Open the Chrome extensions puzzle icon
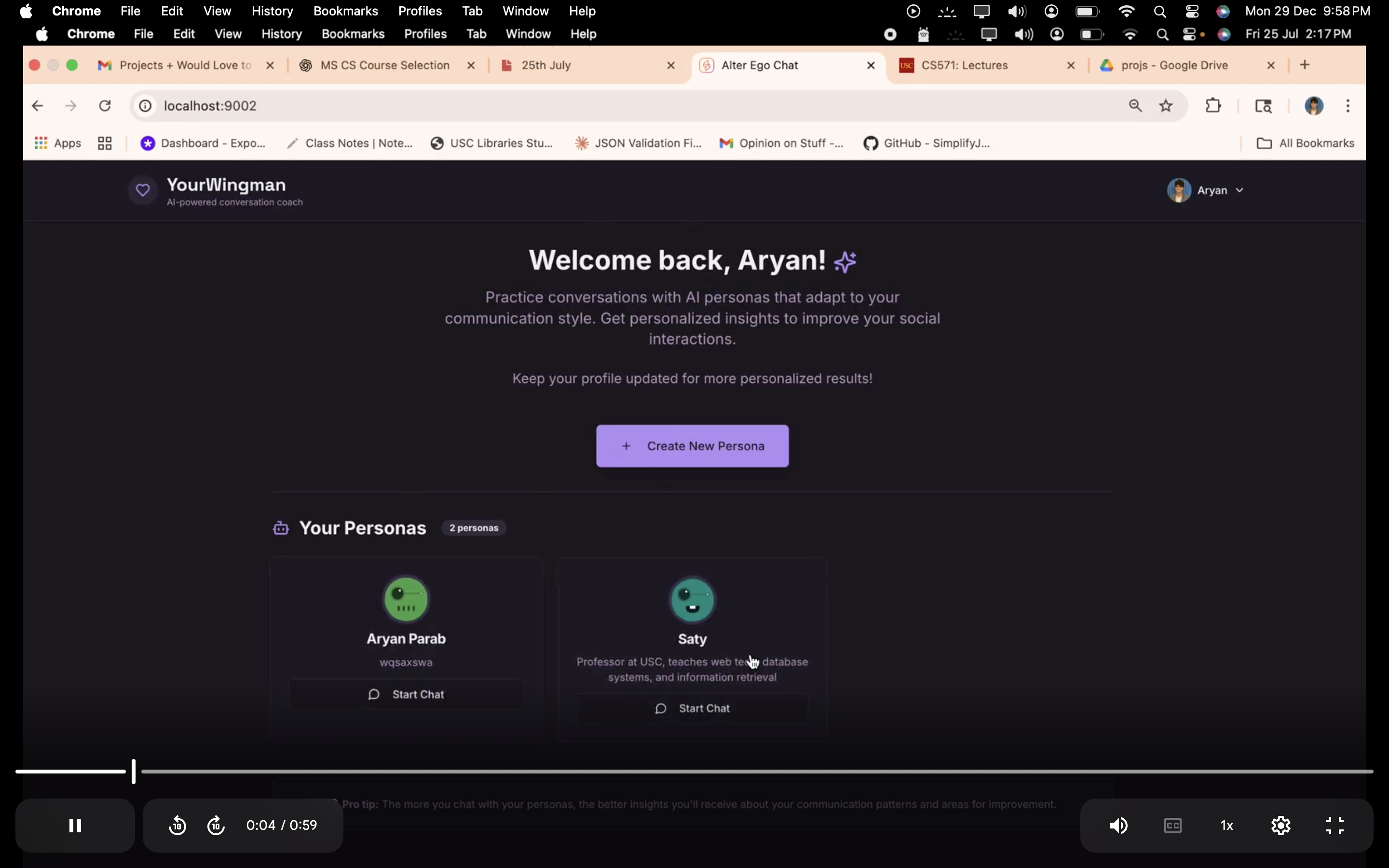This screenshot has width=1389, height=868. coord(1213,106)
